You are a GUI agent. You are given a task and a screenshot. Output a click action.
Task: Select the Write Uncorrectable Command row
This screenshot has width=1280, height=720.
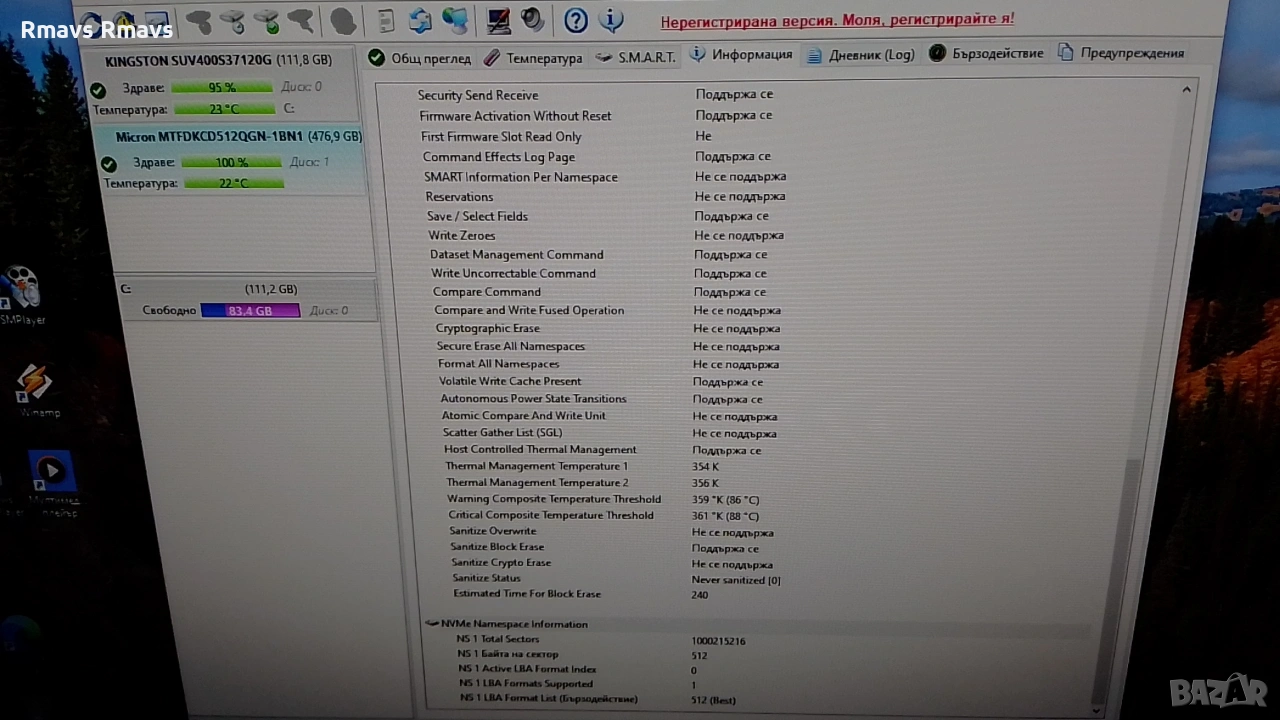coord(600,273)
